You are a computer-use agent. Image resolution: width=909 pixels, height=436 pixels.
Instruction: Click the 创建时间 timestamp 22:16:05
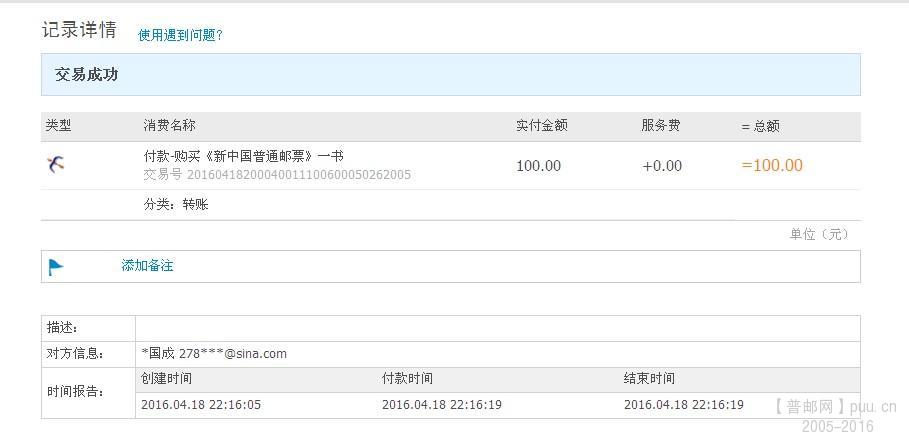click(x=200, y=405)
